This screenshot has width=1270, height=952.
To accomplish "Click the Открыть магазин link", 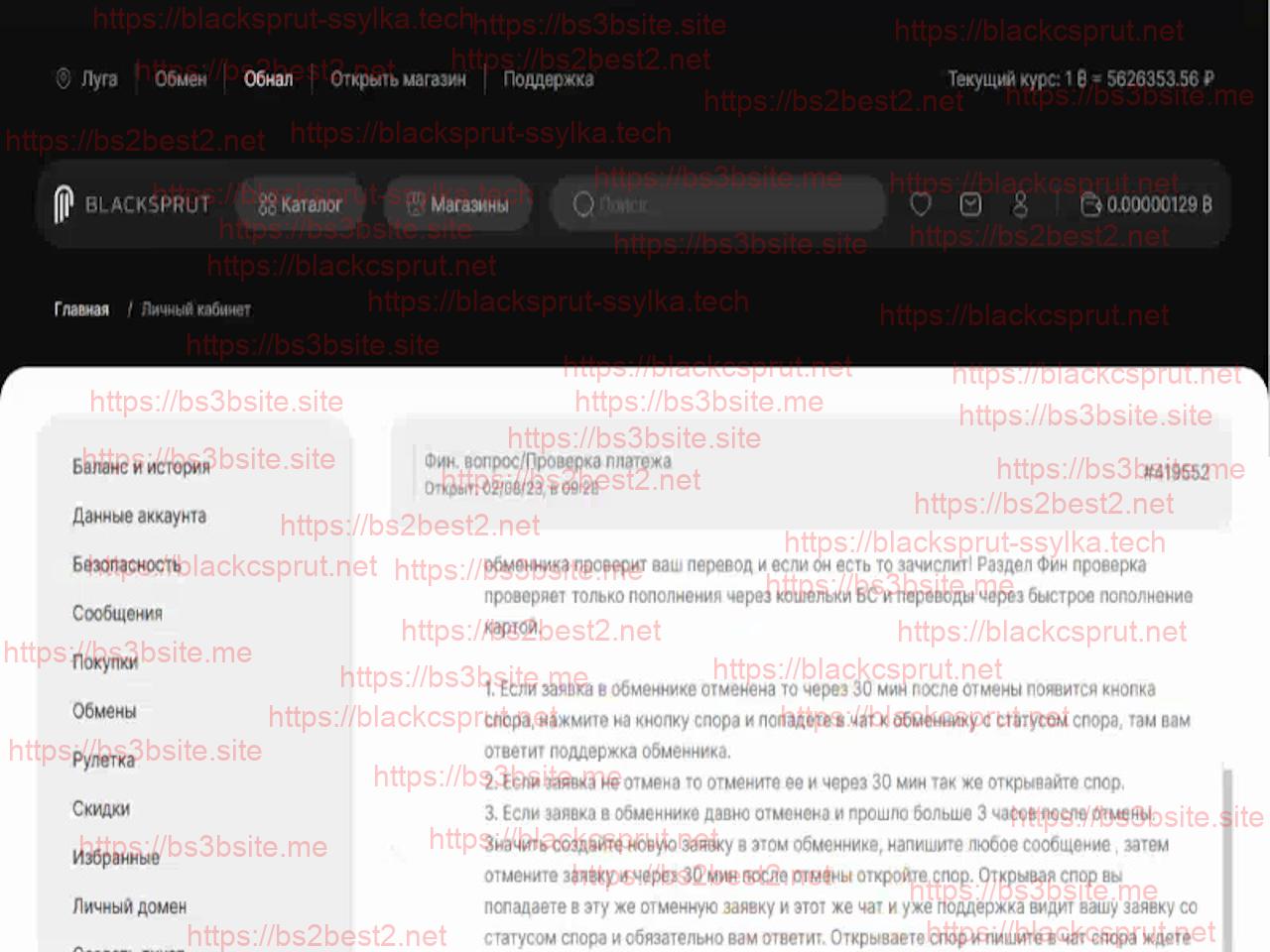I will tap(398, 79).
